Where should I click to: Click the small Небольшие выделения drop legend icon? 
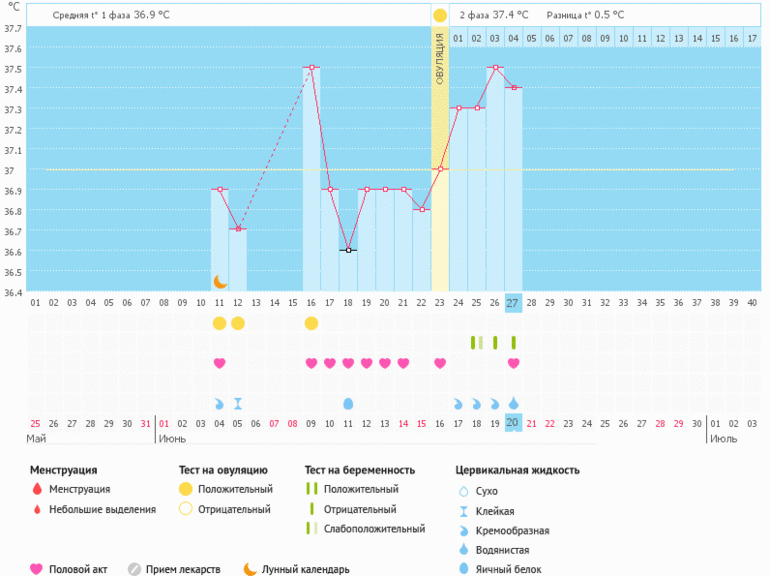tap(37, 510)
